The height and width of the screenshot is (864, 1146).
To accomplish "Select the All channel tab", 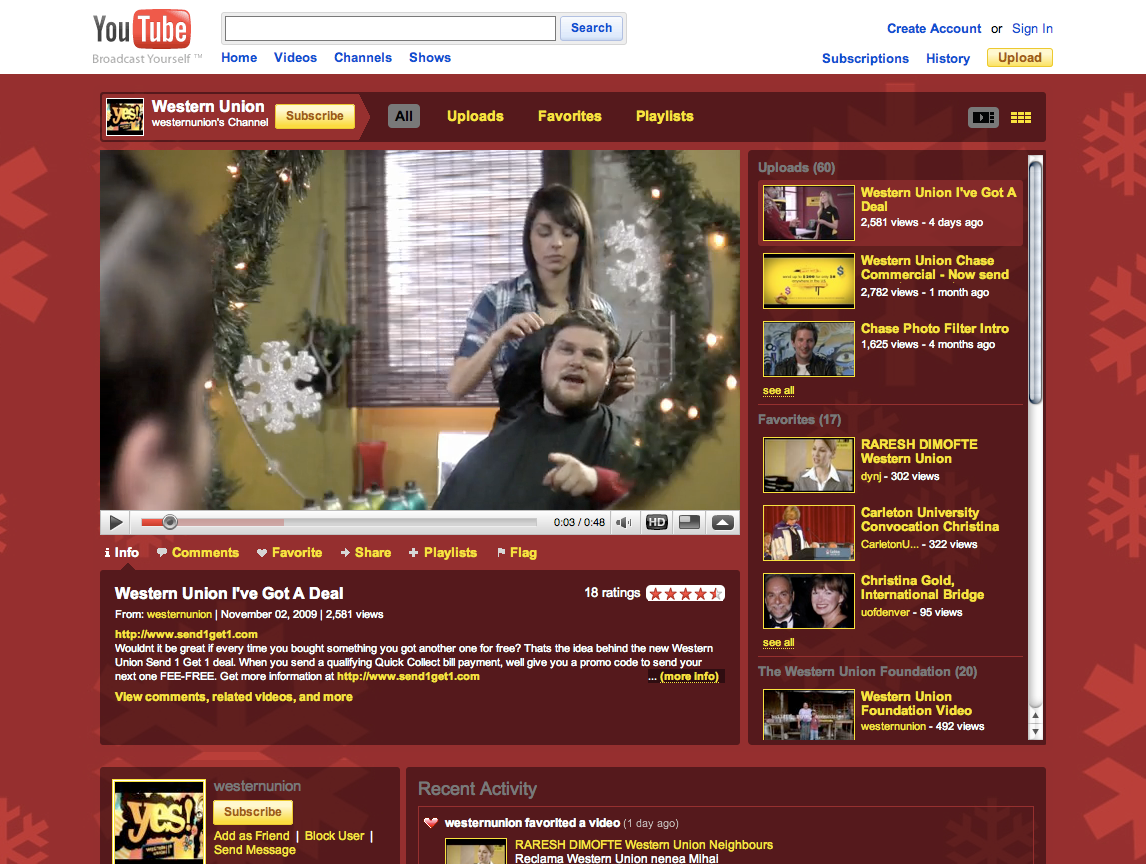I will pos(403,116).
